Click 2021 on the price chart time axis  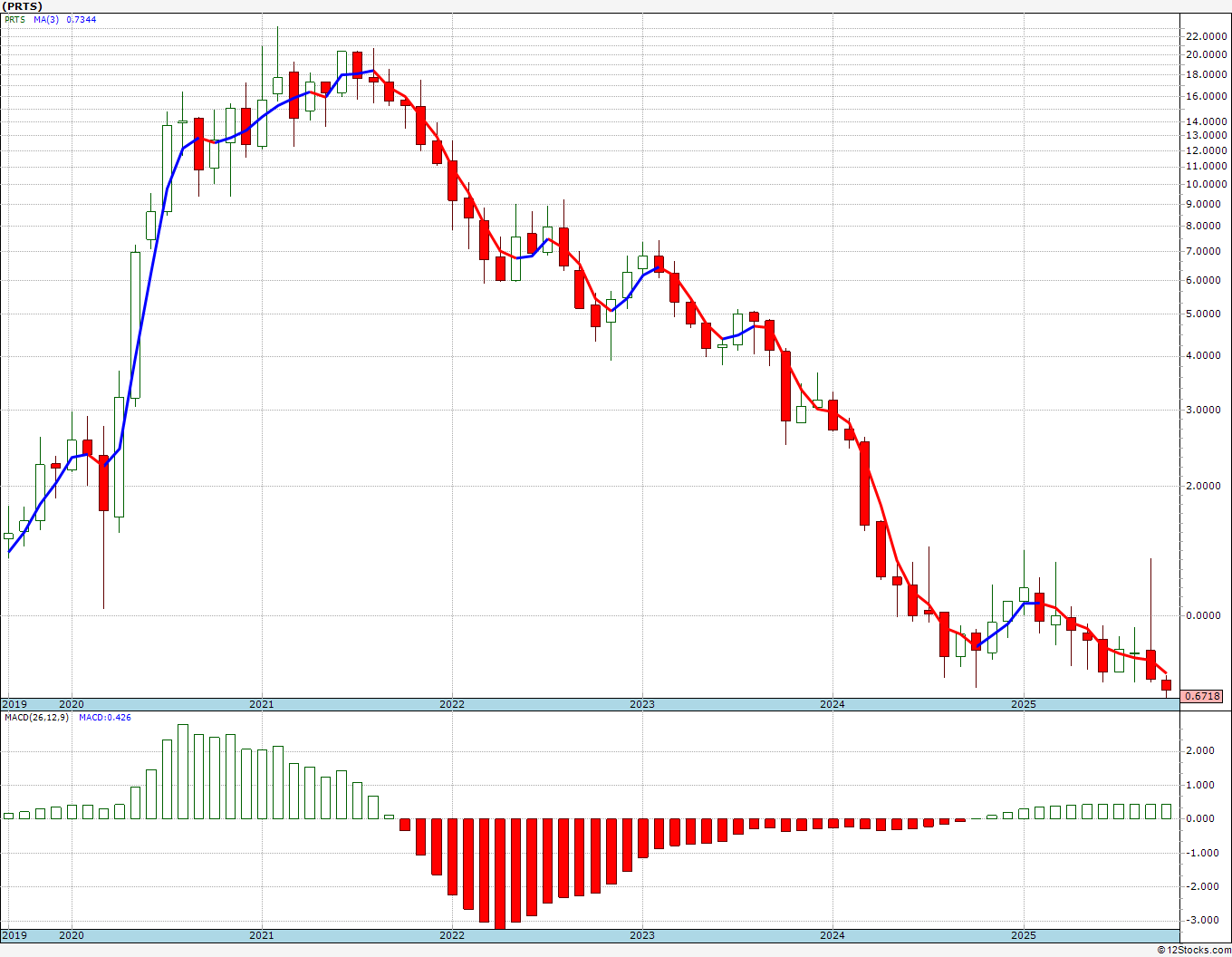click(x=261, y=704)
